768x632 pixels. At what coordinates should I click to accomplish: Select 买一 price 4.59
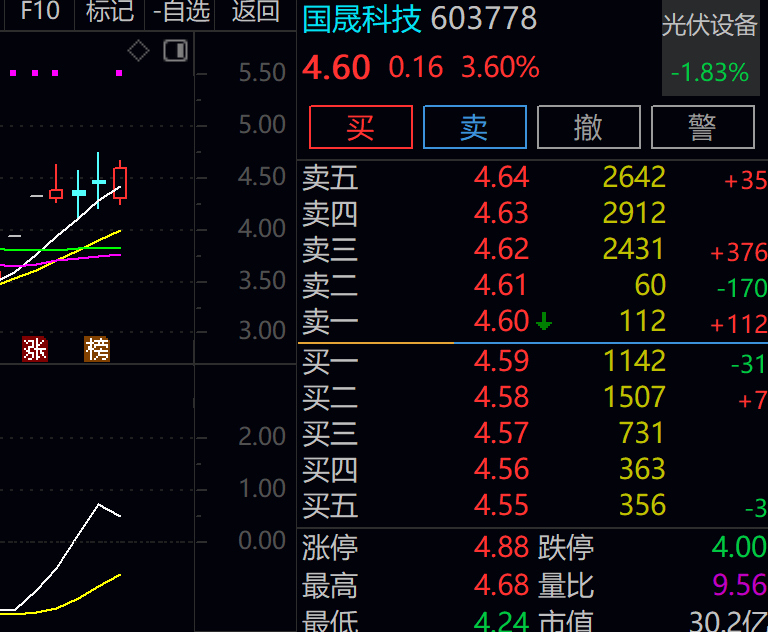[502, 361]
